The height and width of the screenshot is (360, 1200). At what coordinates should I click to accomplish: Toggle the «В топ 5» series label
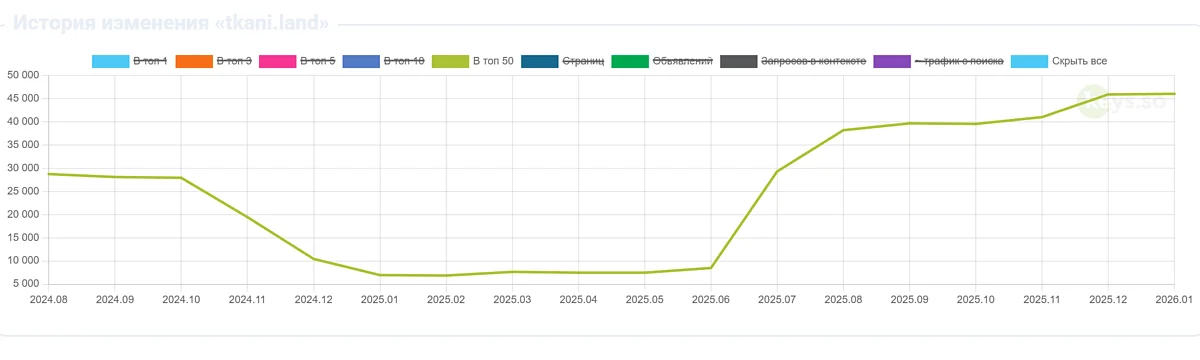317,61
